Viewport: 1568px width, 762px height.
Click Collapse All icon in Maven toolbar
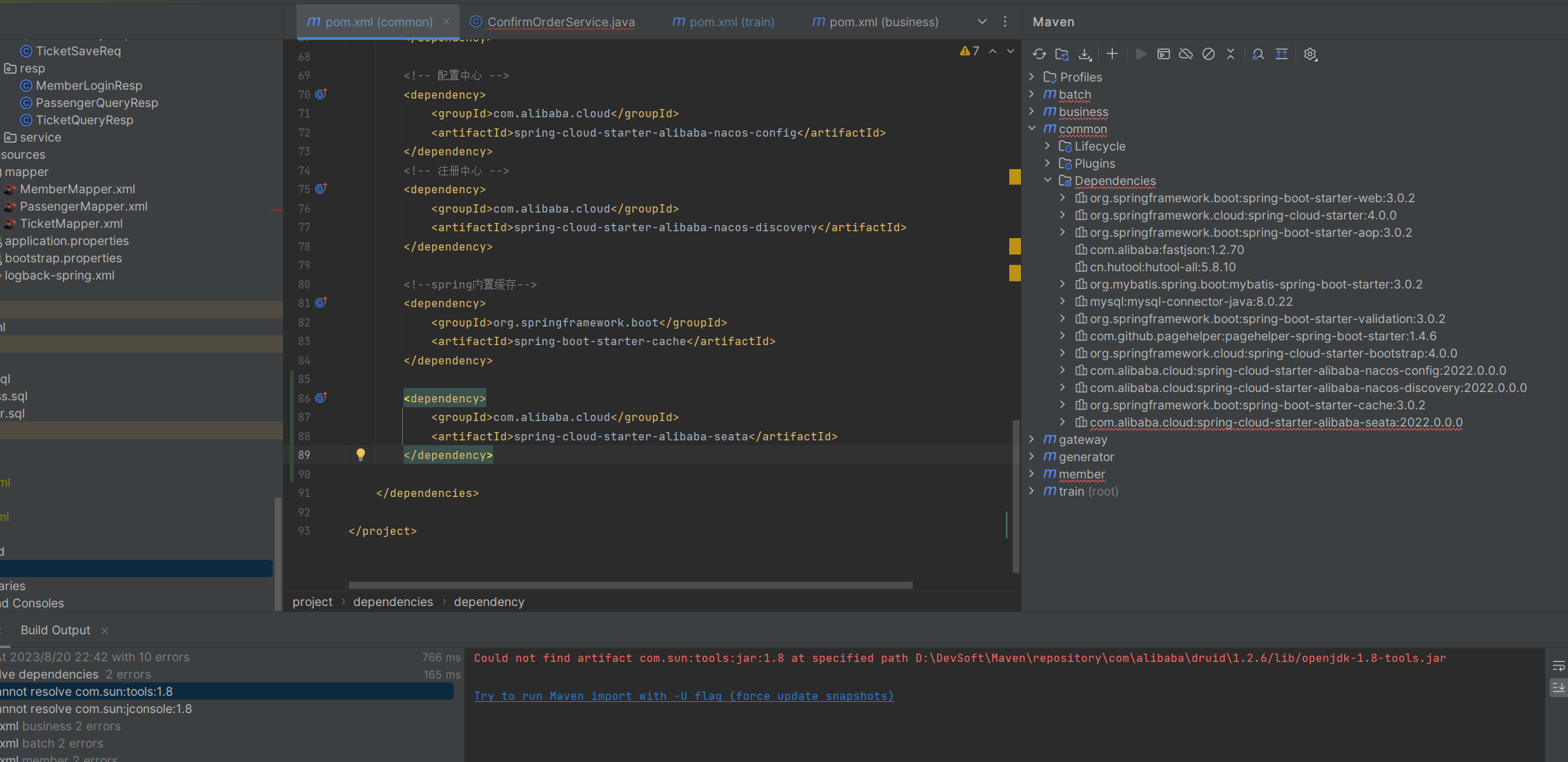(1231, 54)
